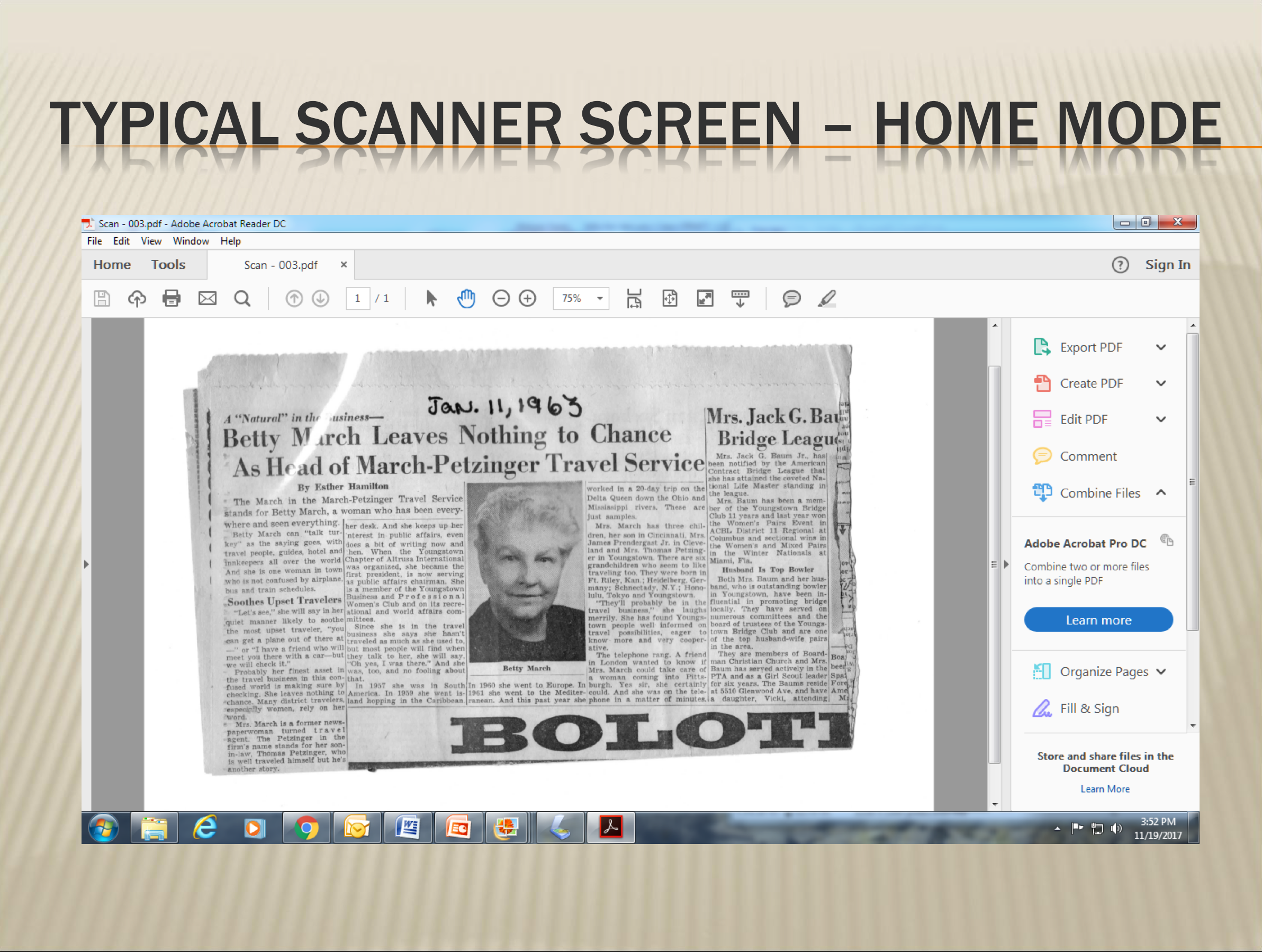
Task: Collapse the Combine Files chevron
Action: point(1161,492)
